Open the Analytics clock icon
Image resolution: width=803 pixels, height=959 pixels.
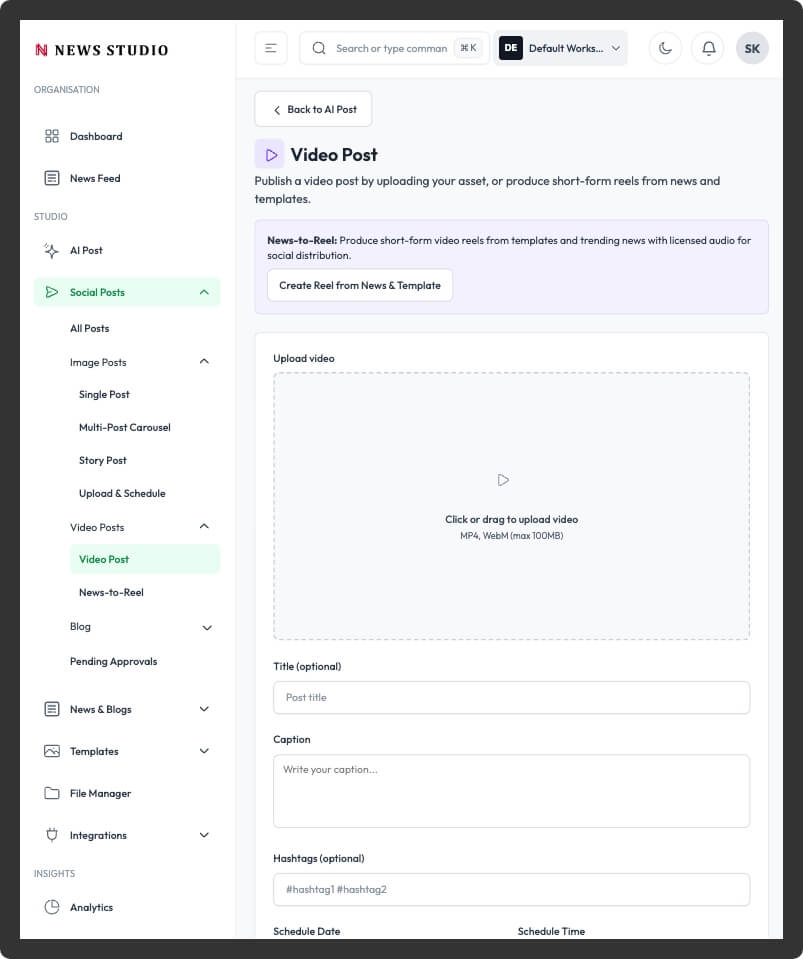click(x=52, y=907)
